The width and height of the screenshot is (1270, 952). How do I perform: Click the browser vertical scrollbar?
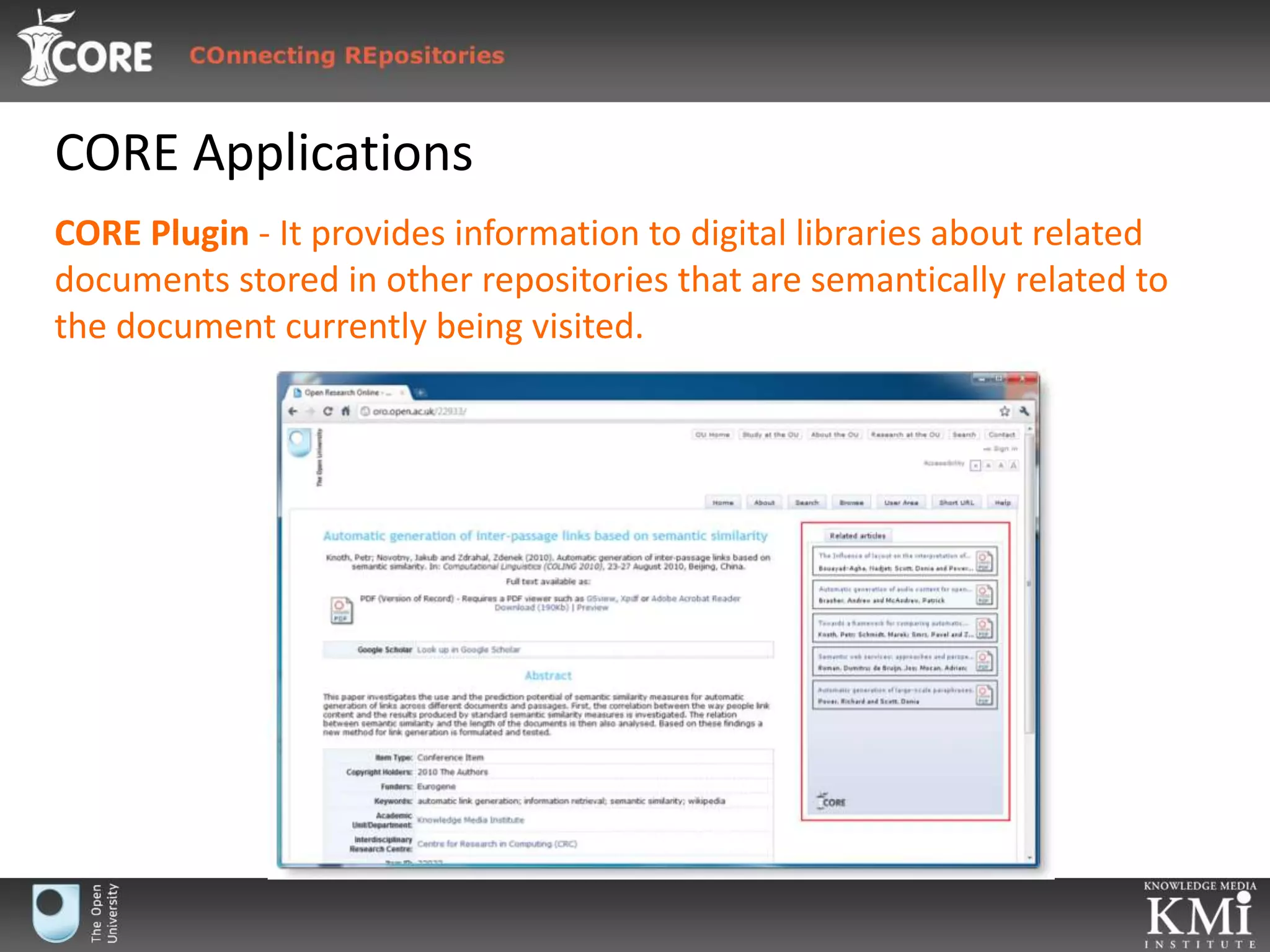[x=1029, y=583]
